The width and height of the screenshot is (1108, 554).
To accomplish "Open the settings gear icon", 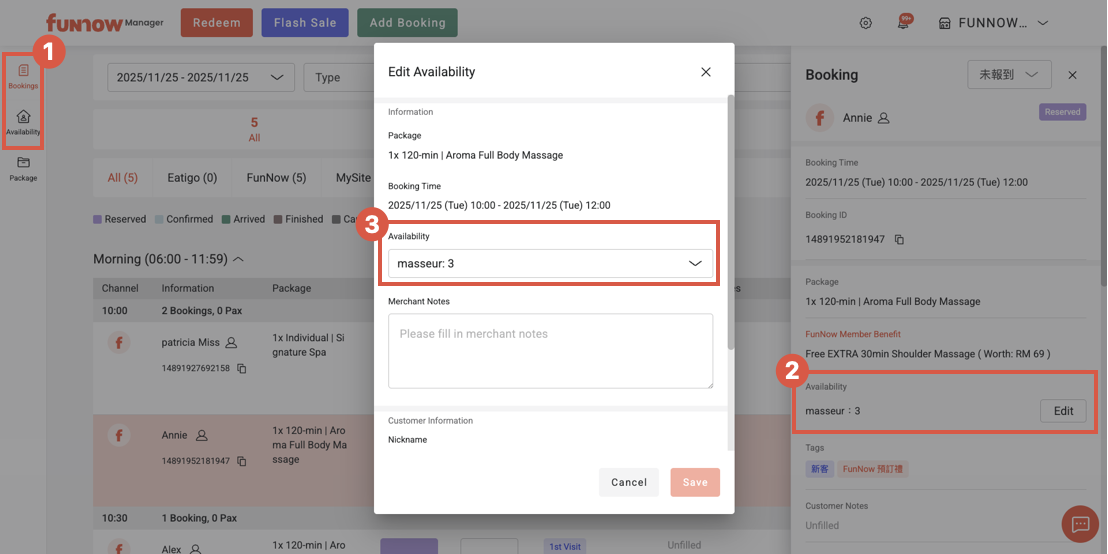I will [866, 23].
